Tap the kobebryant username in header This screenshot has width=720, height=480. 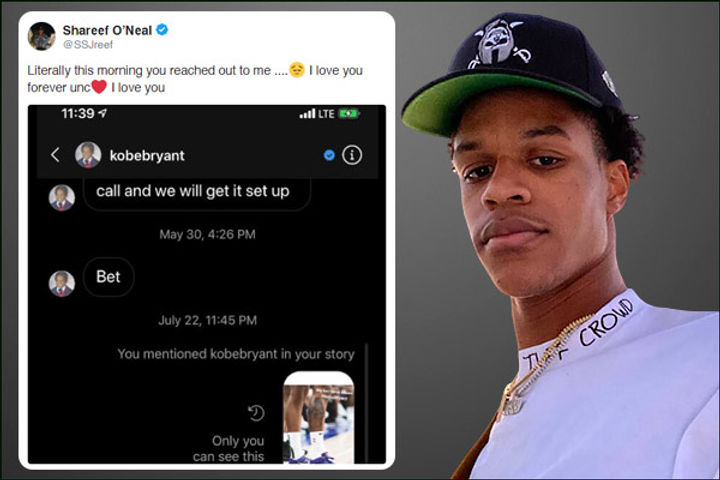coord(147,156)
